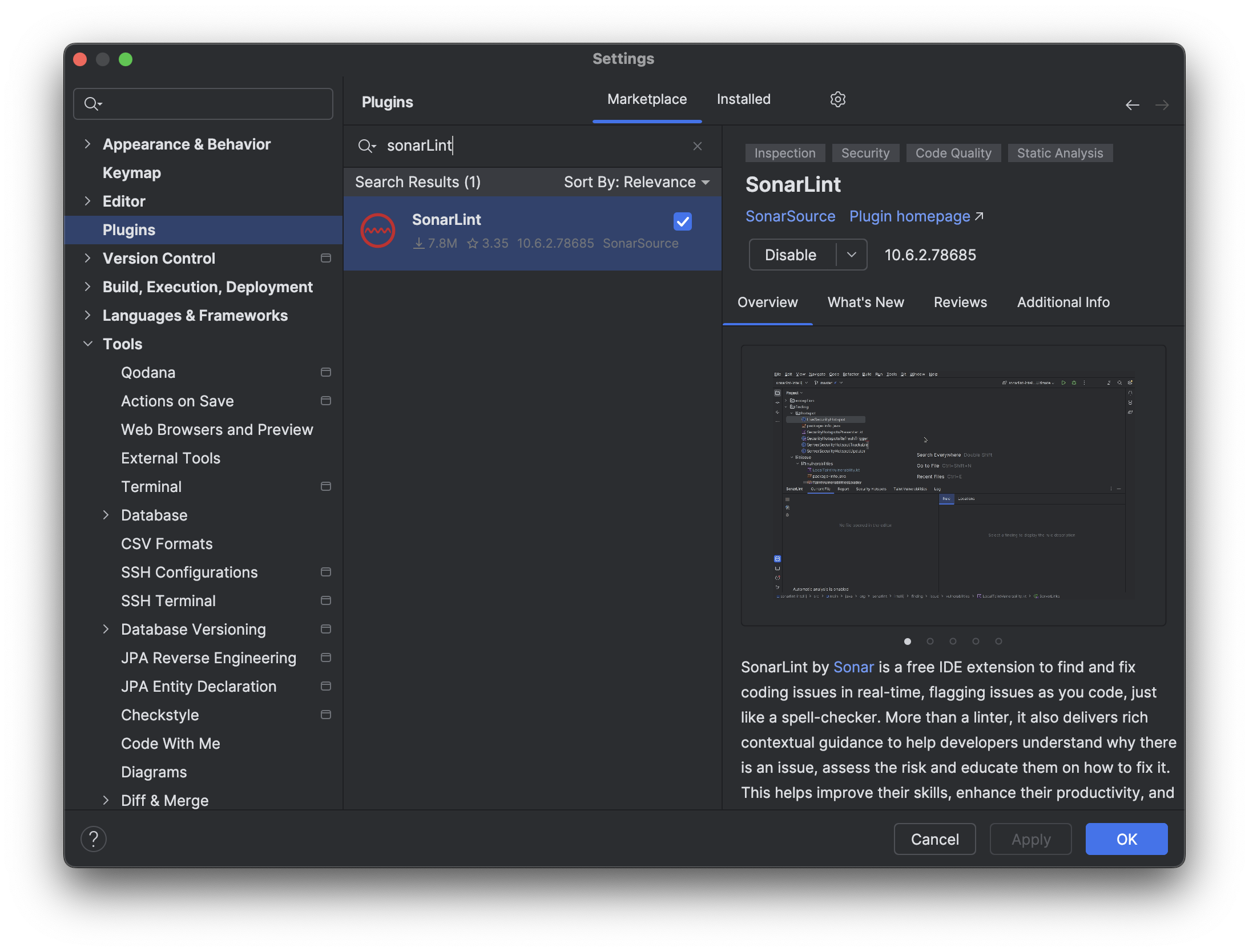Click project-level icon beside JPA Reverse Engineering
The height and width of the screenshot is (952, 1249).
click(326, 657)
